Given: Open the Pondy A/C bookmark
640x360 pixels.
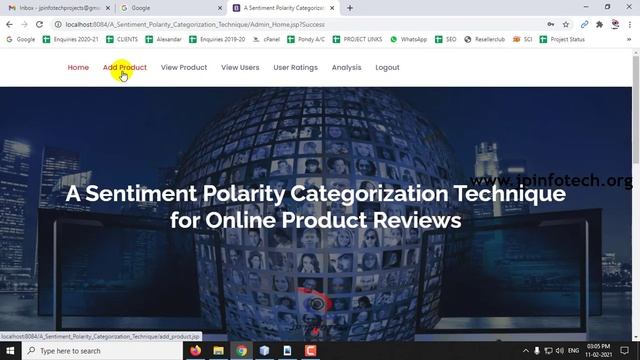Looking at the screenshot, I should [x=306, y=39].
